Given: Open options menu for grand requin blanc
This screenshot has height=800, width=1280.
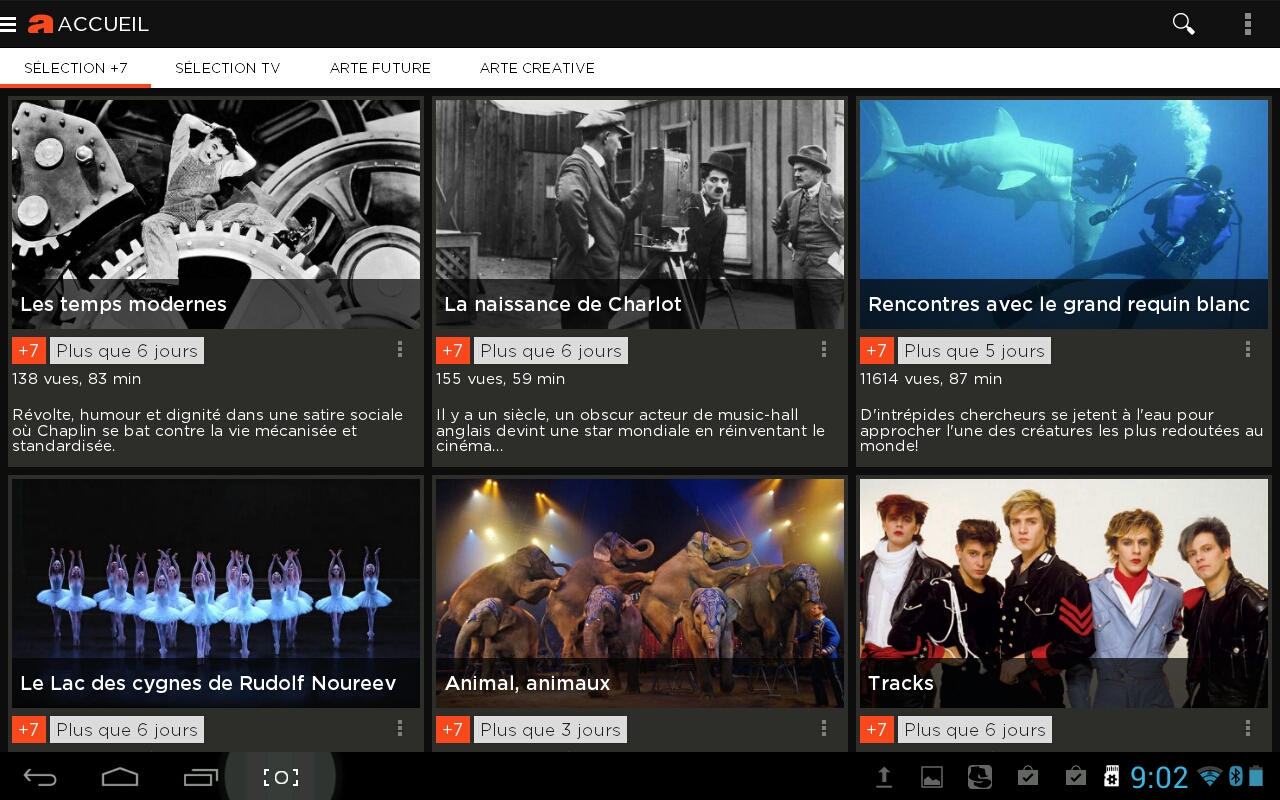Looking at the screenshot, I should (1247, 349).
